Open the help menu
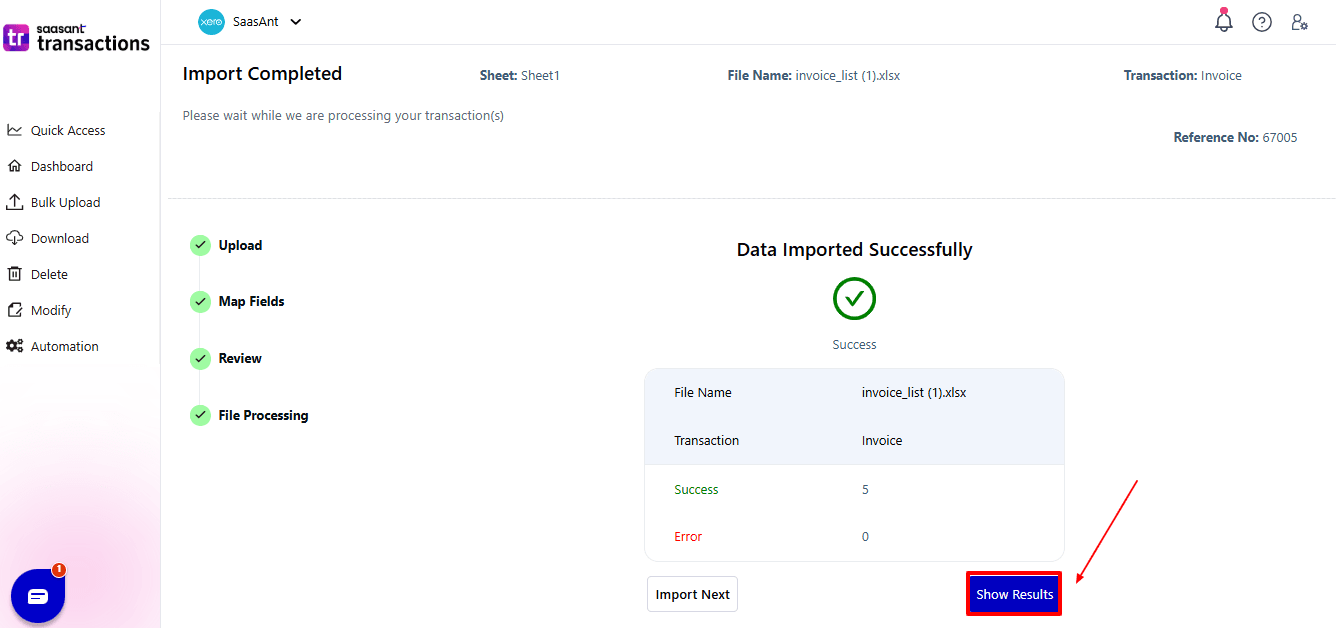Viewport: 1336px width, 628px height. (x=1261, y=21)
